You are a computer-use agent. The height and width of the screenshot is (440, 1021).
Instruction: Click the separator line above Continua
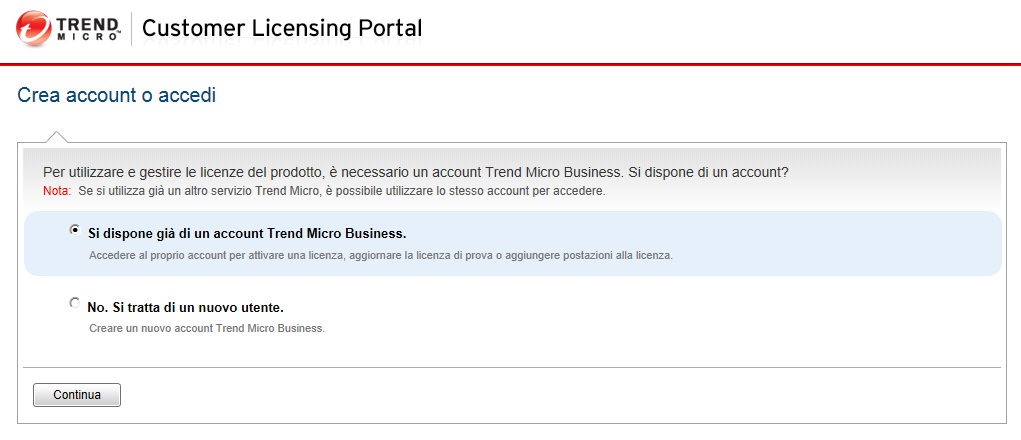click(x=510, y=367)
